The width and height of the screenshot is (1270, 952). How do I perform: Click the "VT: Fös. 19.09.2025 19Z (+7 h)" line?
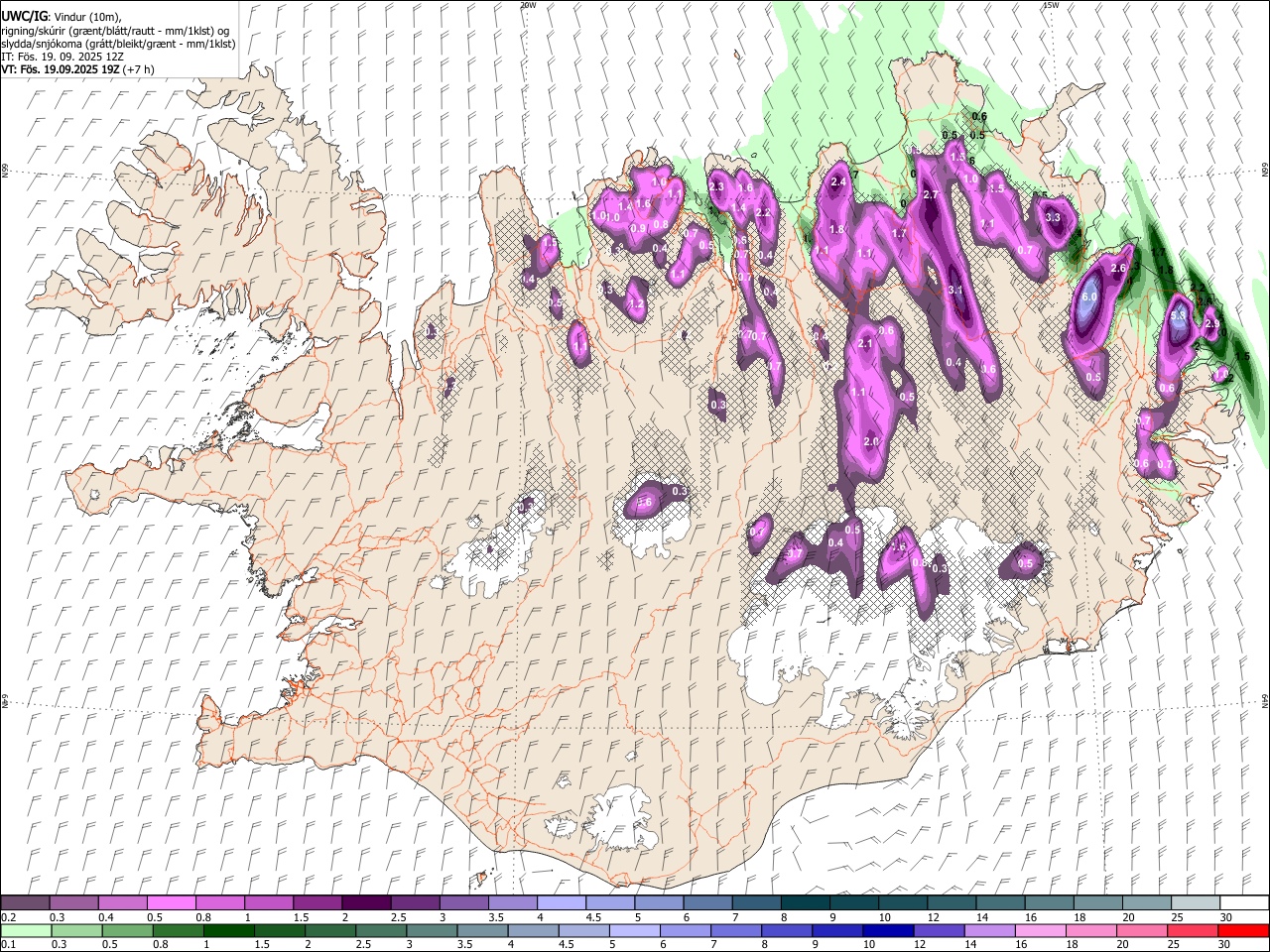77,69
